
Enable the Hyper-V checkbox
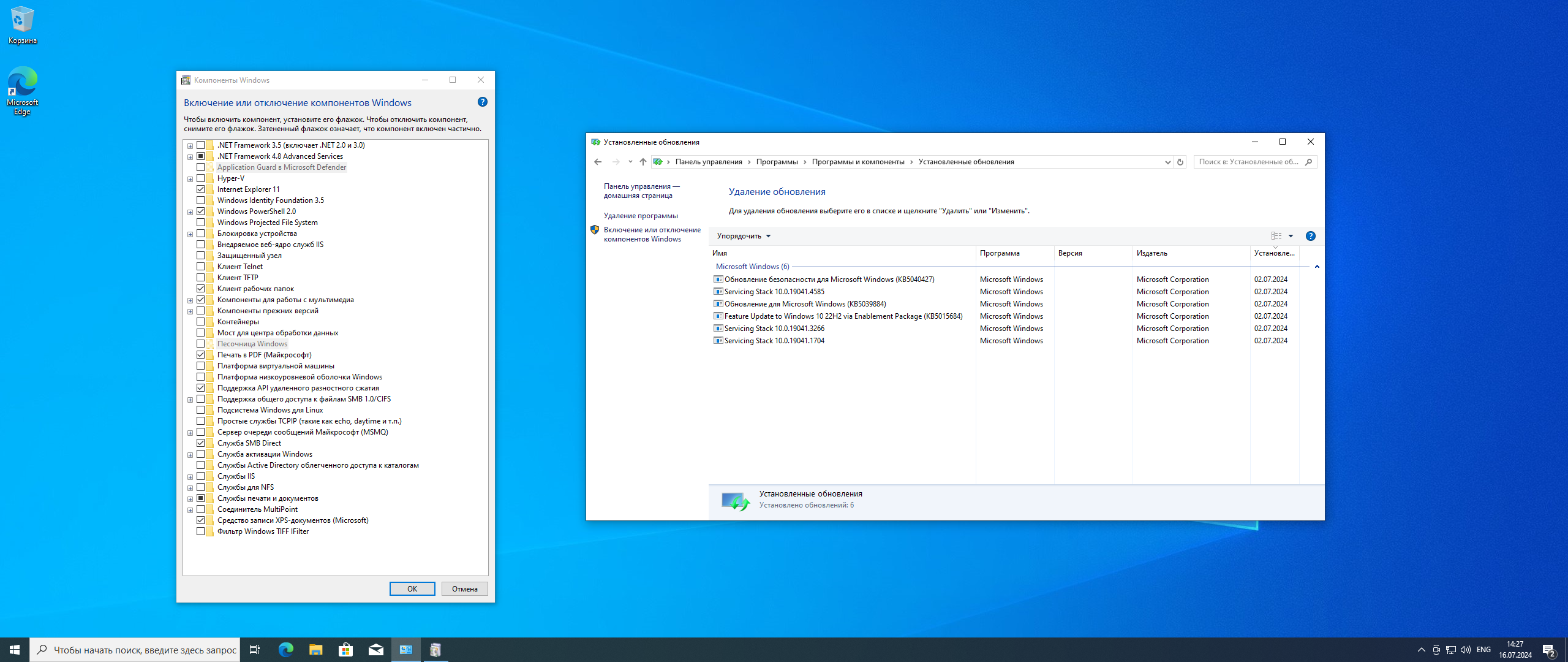tap(200, 178)
